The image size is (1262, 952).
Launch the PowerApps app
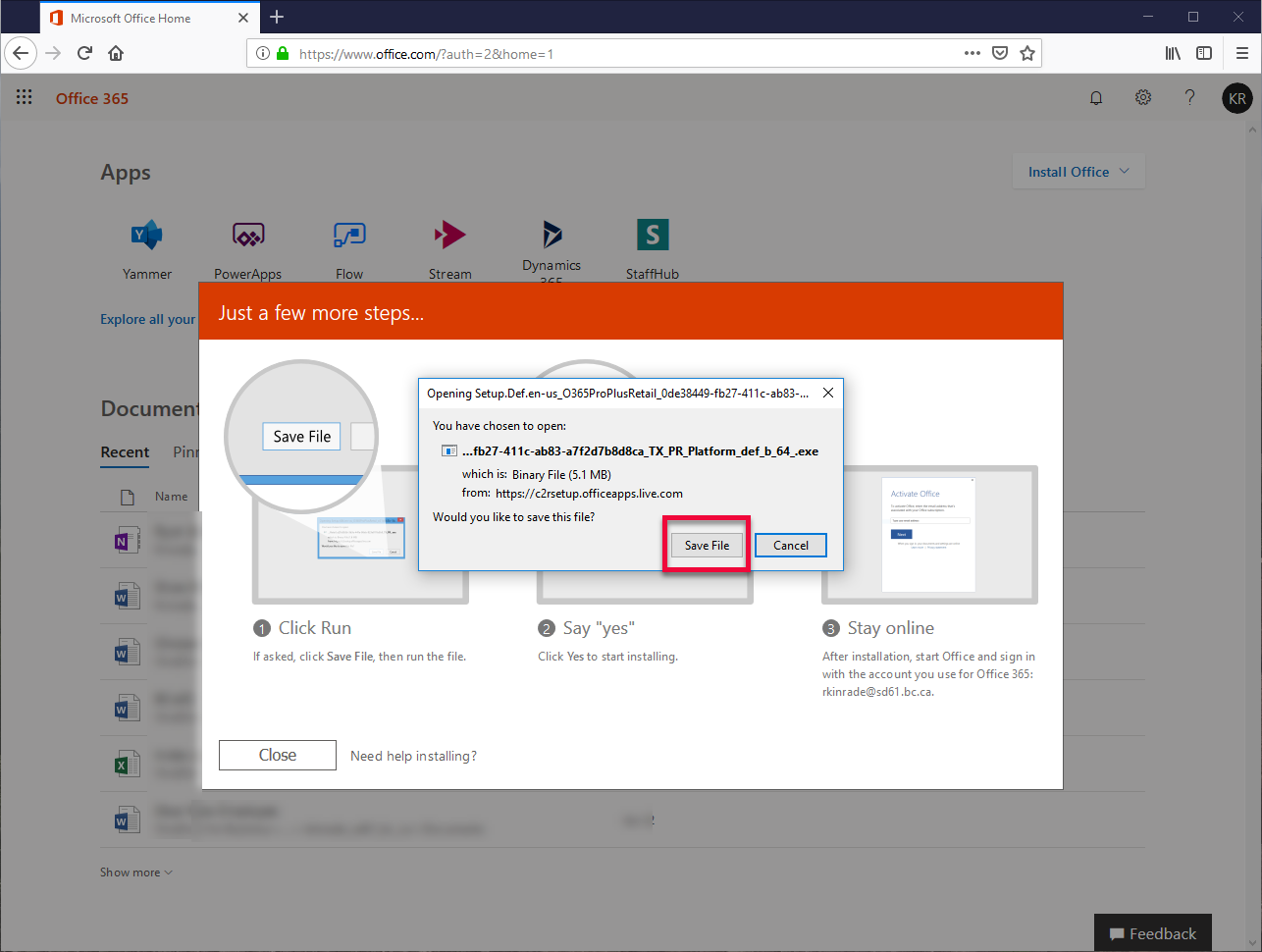click(x=248, y=249)
